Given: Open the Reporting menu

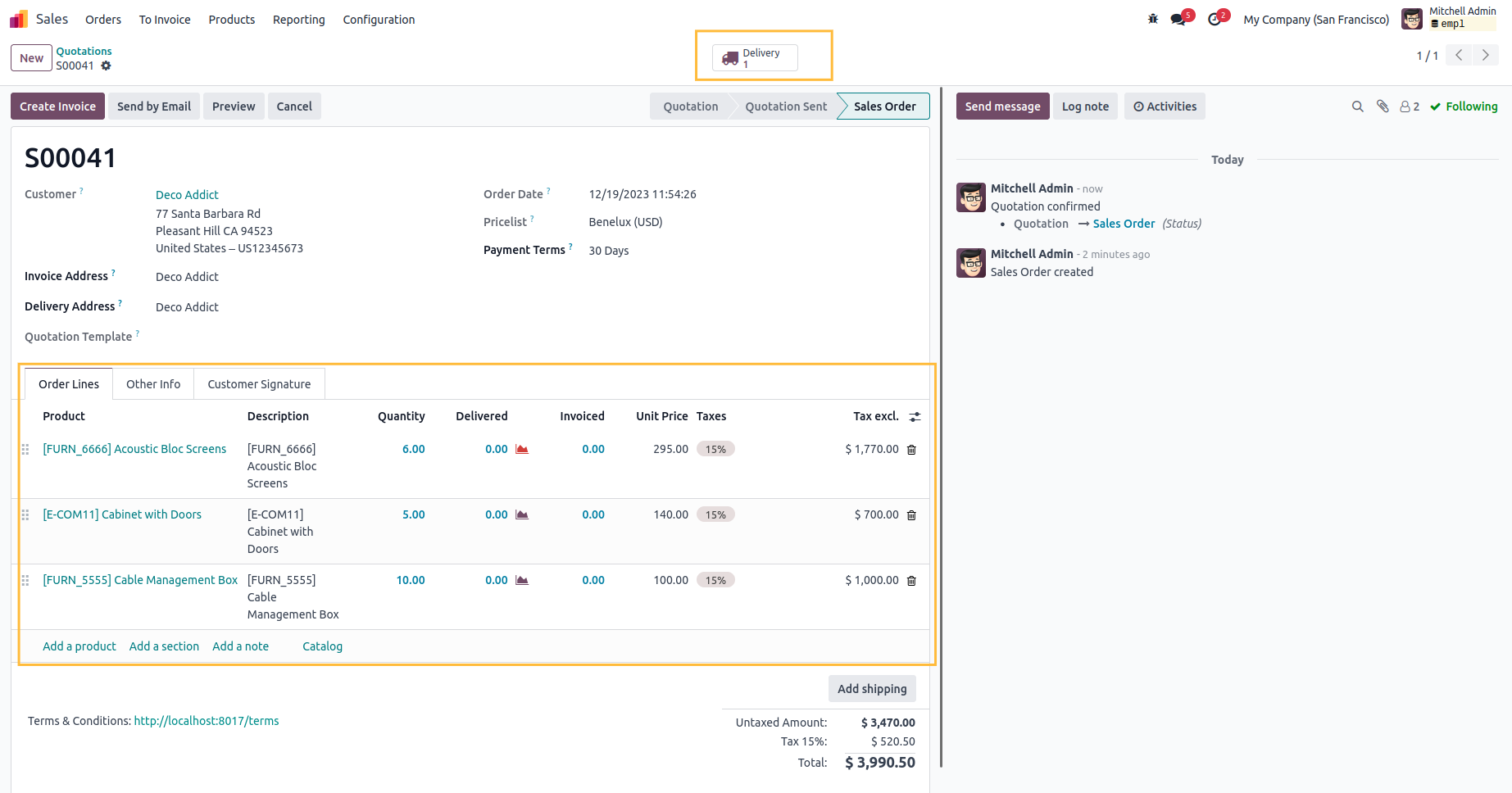Looking at the screenshot, I should [x=298, y=20].
